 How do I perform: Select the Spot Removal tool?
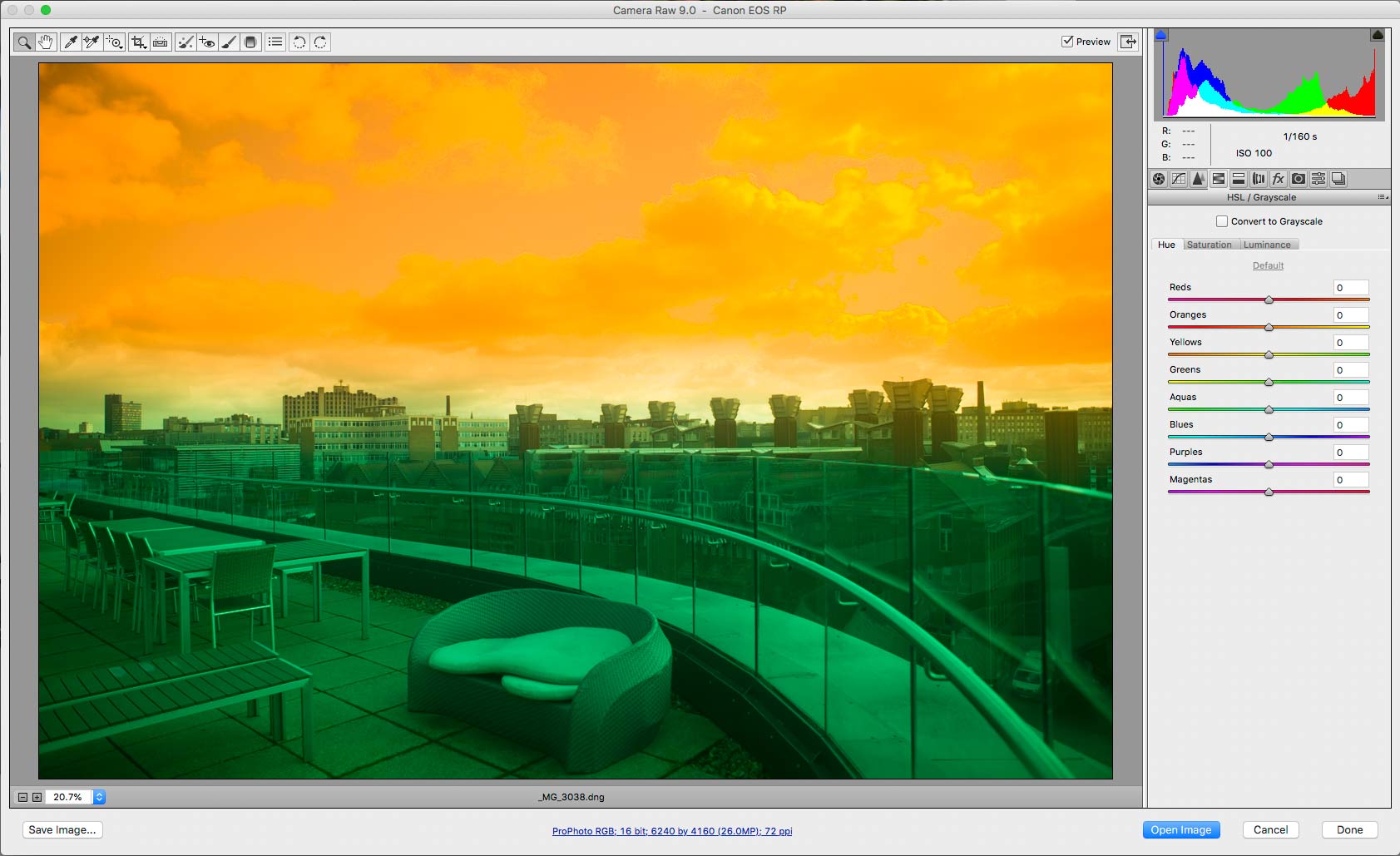(186, 42)
